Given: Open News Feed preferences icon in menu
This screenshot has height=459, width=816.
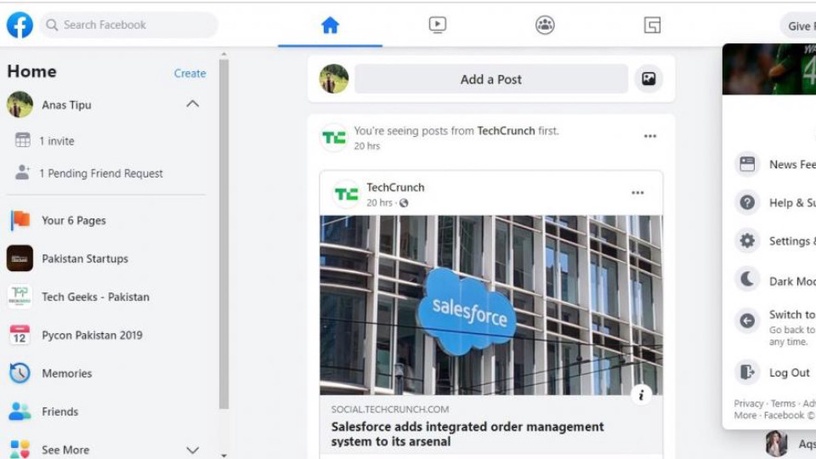Looking at the screenshot, I should pyautogui.click(x=747, y=164).
